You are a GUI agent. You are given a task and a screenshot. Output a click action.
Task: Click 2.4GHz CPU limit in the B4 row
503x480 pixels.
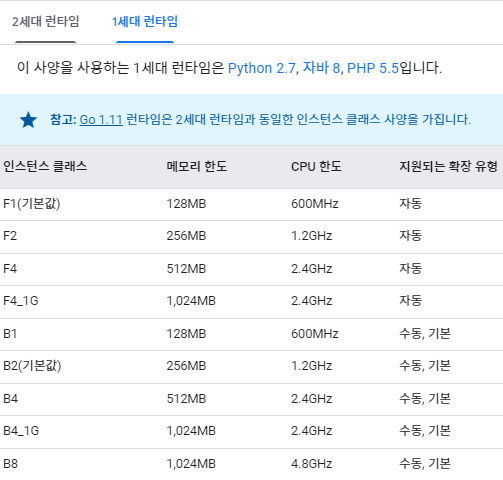coord(312,399)
